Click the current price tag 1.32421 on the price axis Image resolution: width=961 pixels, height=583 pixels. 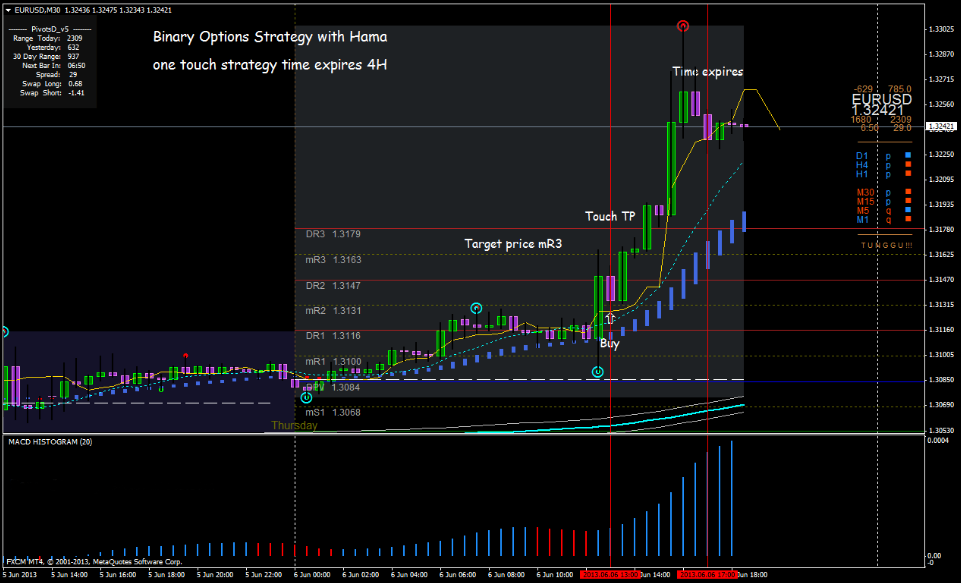click(x=941, y=127)
